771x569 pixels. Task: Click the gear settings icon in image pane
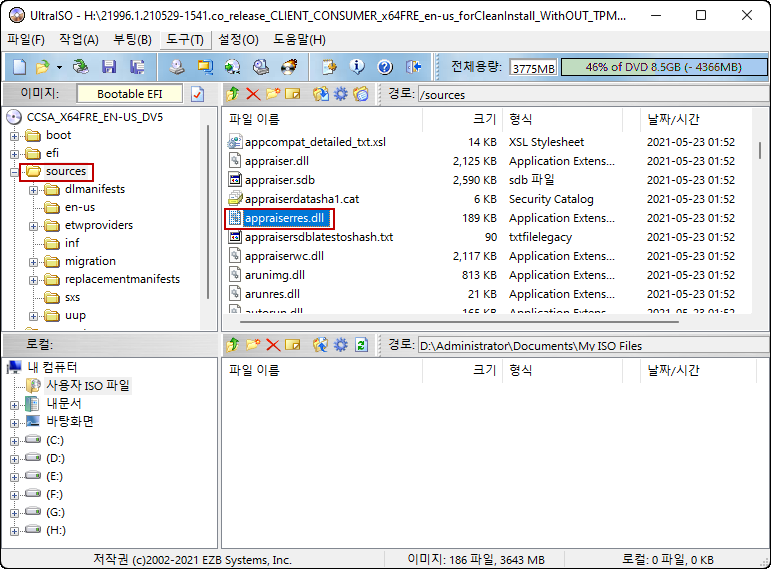click(341, 93)
